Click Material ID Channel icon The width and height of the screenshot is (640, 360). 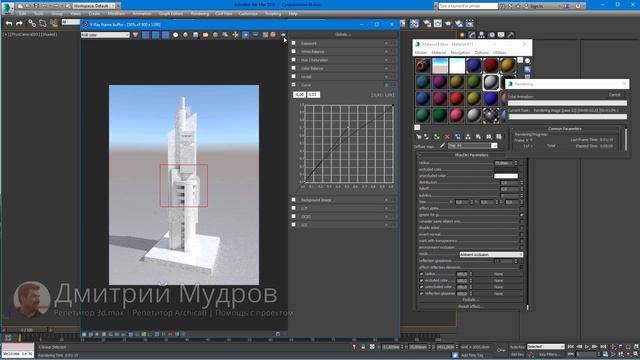(x=489, y=137)
